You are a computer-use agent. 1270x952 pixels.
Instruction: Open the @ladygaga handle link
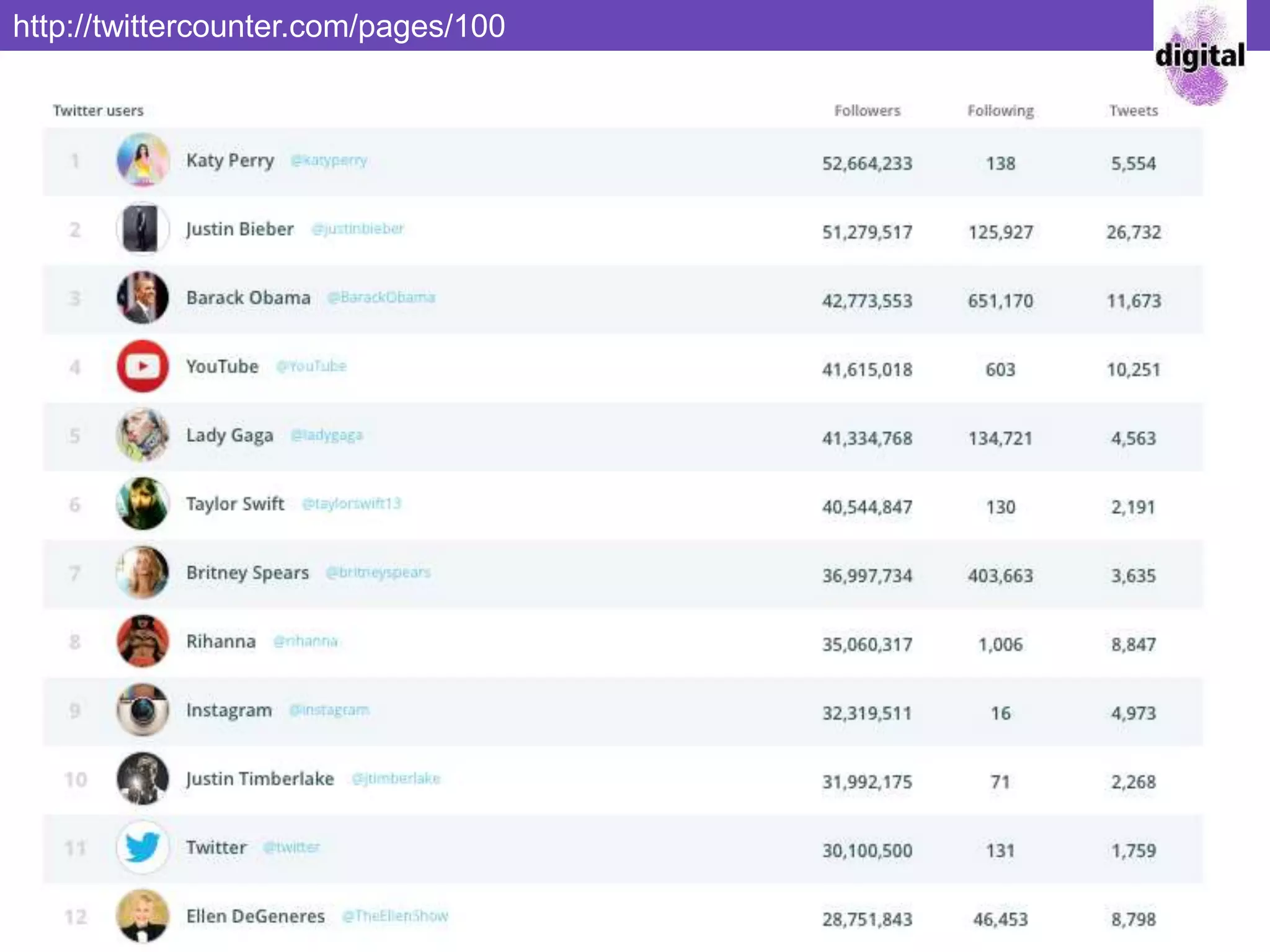click(327, 435)
